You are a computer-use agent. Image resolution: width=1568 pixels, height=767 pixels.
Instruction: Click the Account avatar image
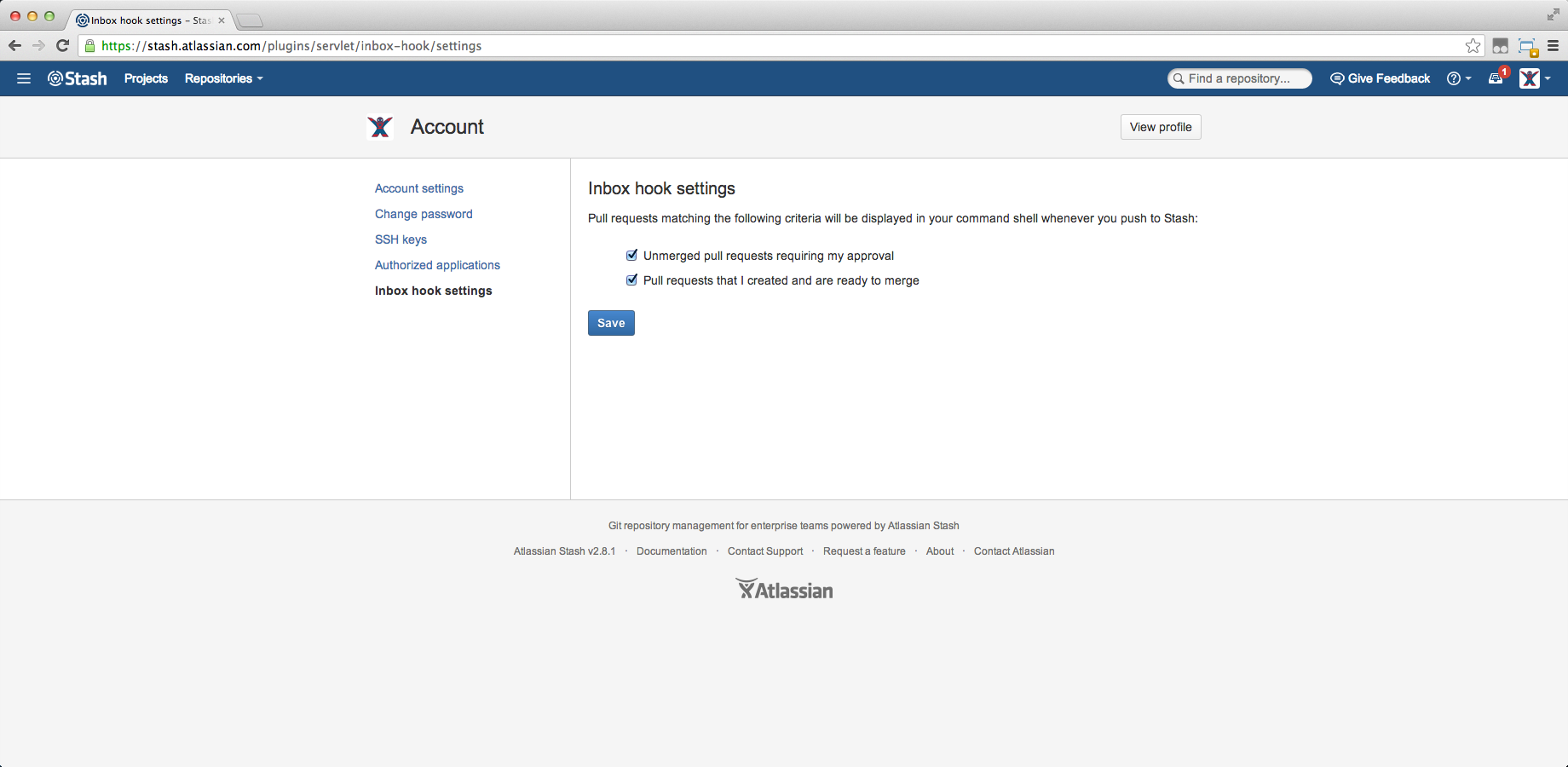point(380,127)
